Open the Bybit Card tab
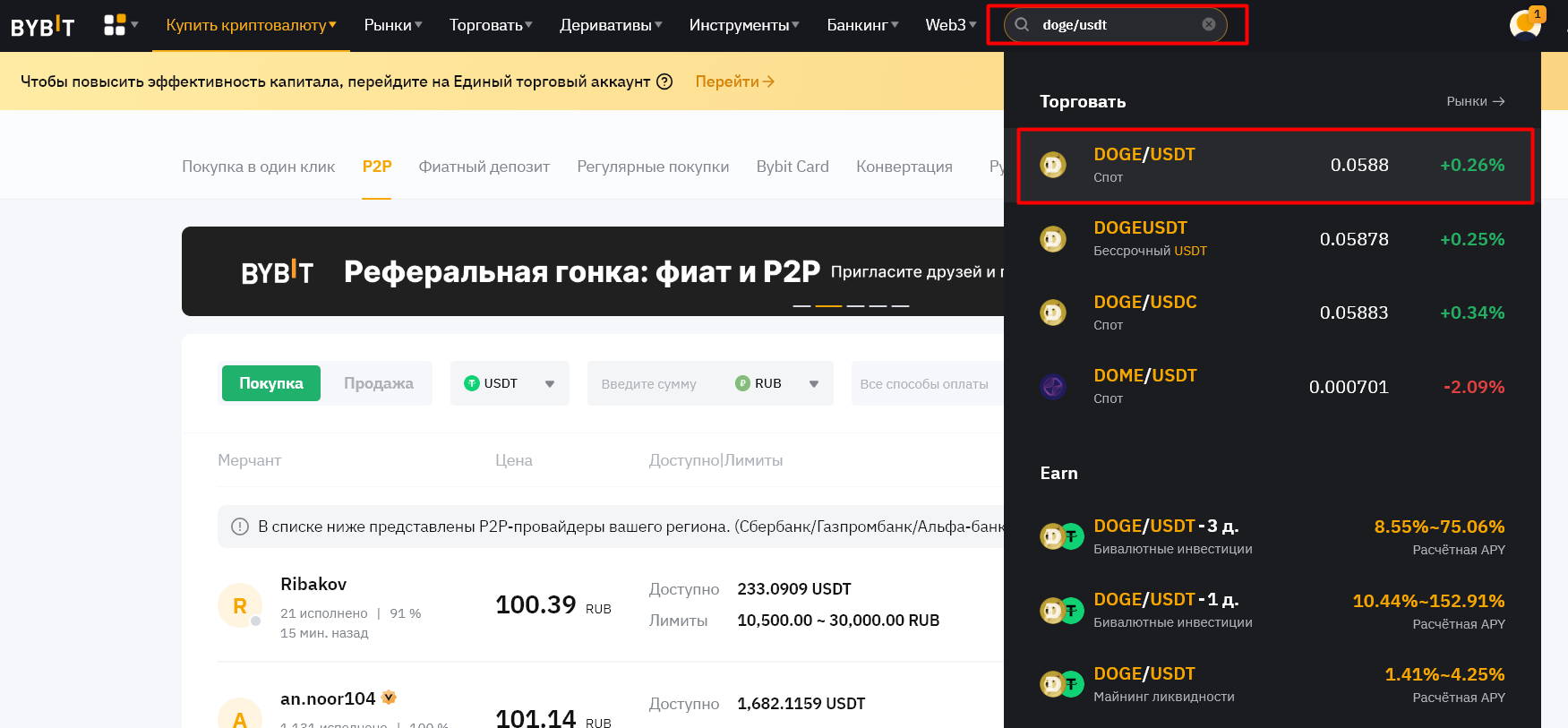Screen dimensions: 1568x728 793,167
